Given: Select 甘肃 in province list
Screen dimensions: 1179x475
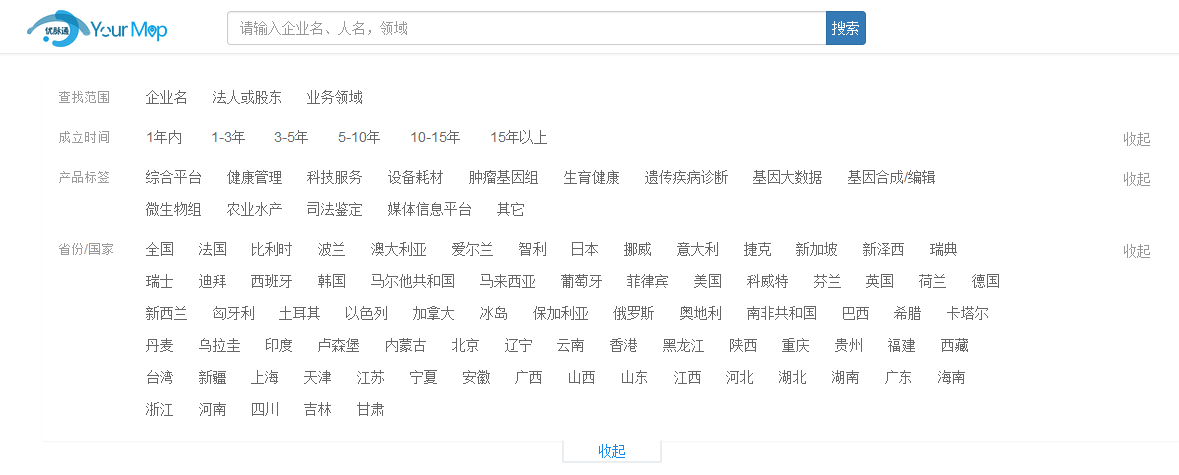Looking at the screenshot, I should point(370,410).
